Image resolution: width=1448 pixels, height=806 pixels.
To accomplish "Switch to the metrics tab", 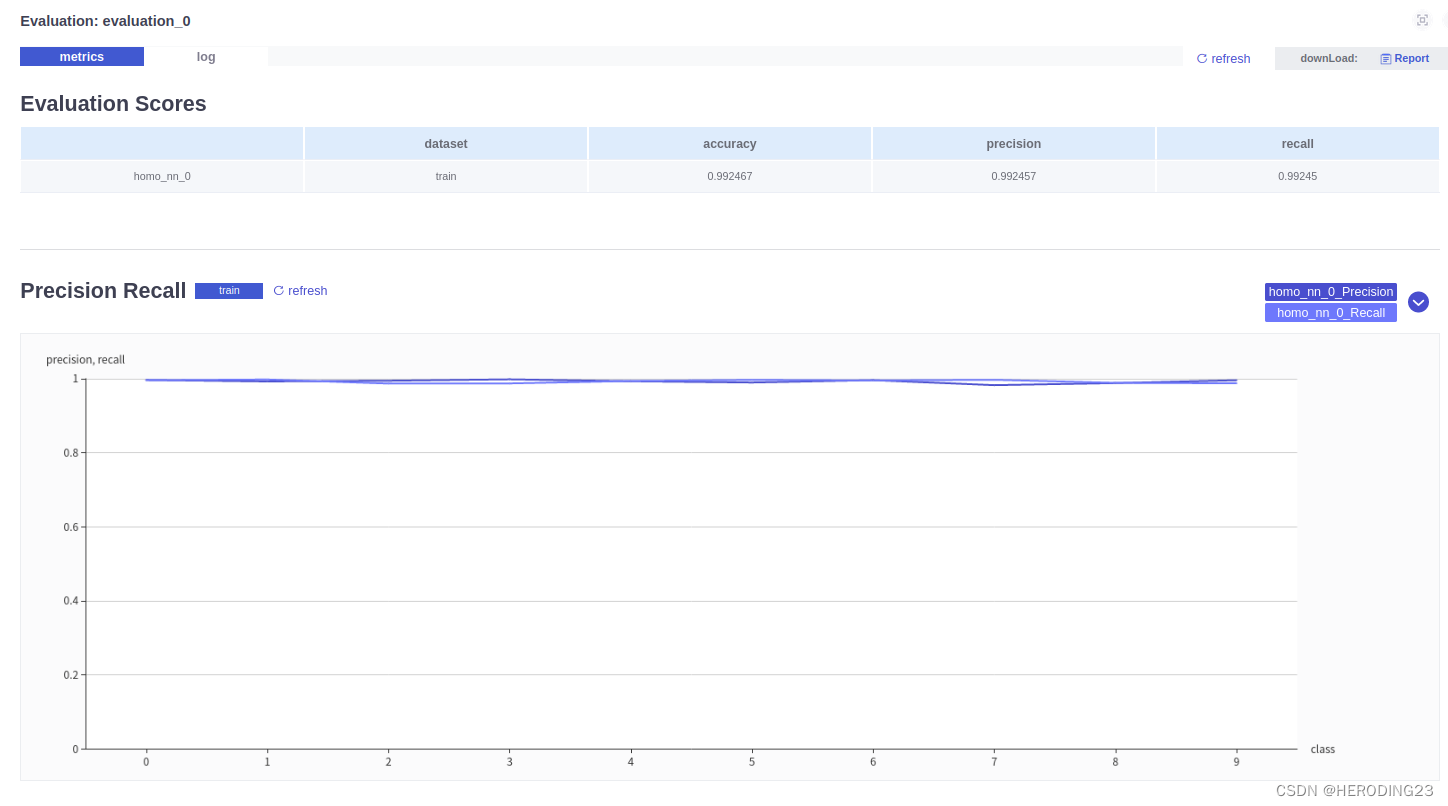I will pos(82,57).
